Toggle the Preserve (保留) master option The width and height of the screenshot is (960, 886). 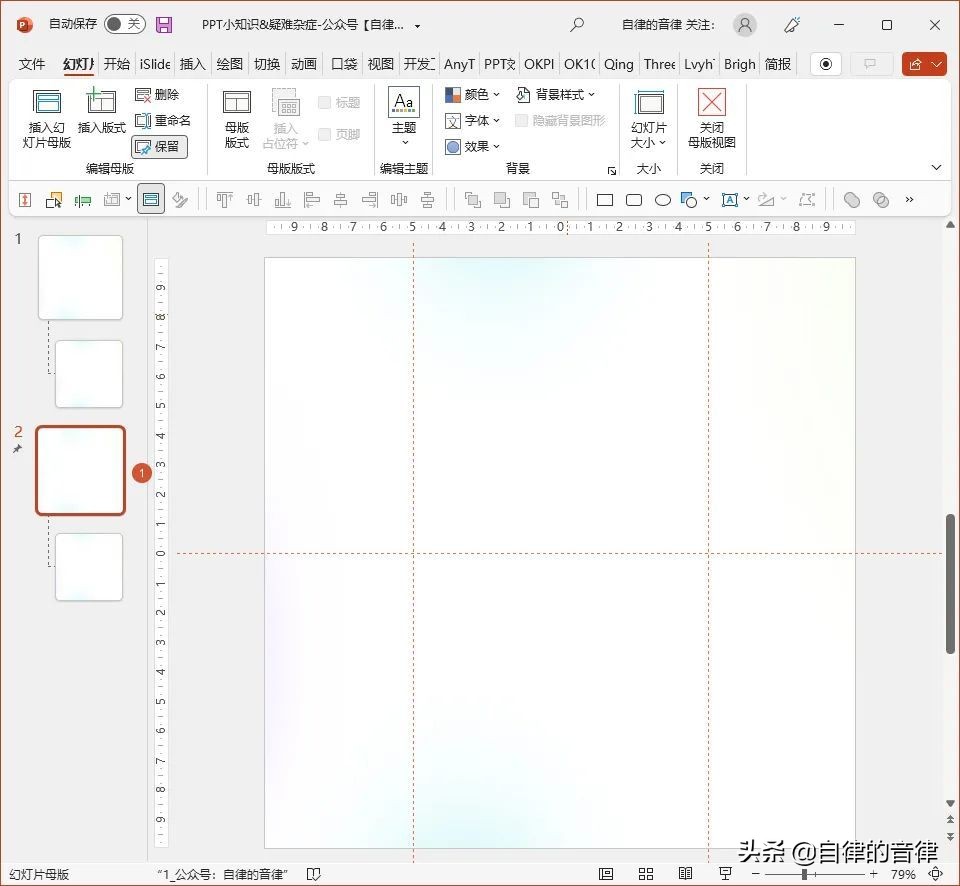[158, 146]
